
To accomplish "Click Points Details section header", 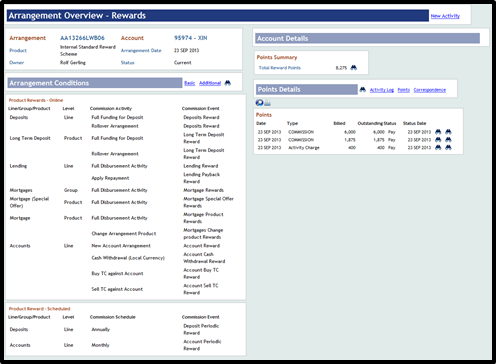I will (307, 89).
